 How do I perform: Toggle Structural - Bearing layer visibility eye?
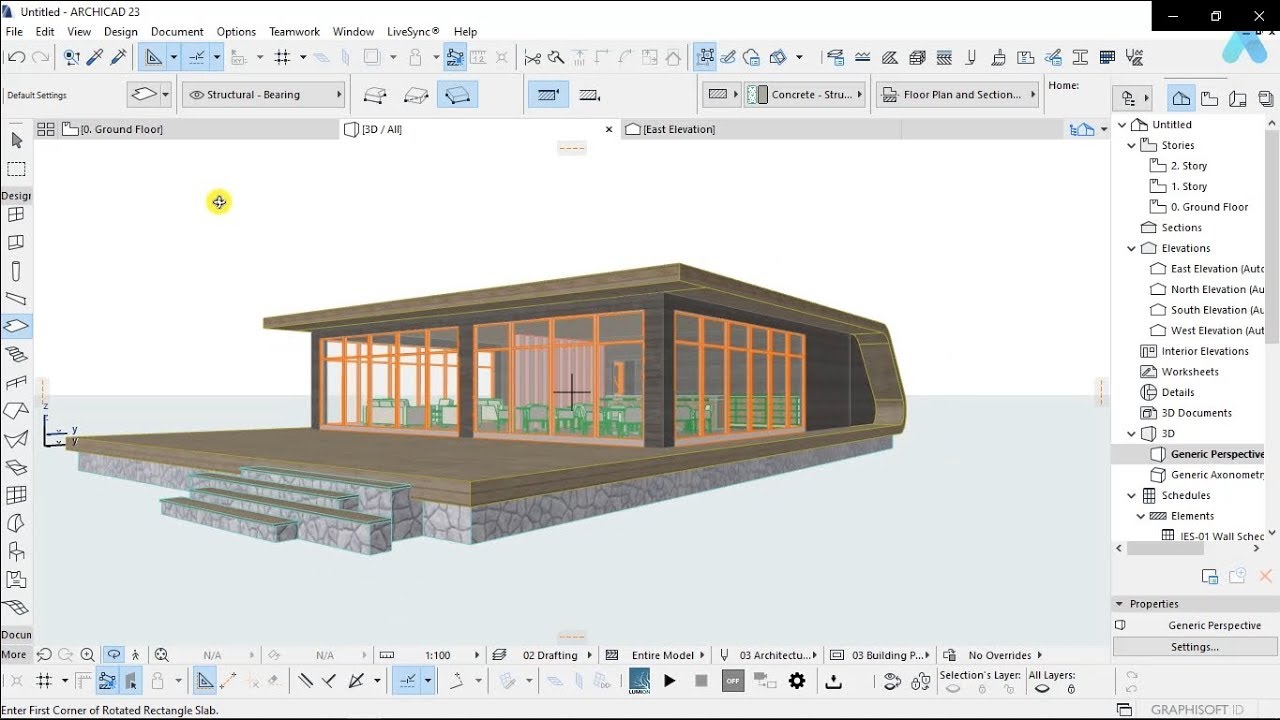[196, 95]
